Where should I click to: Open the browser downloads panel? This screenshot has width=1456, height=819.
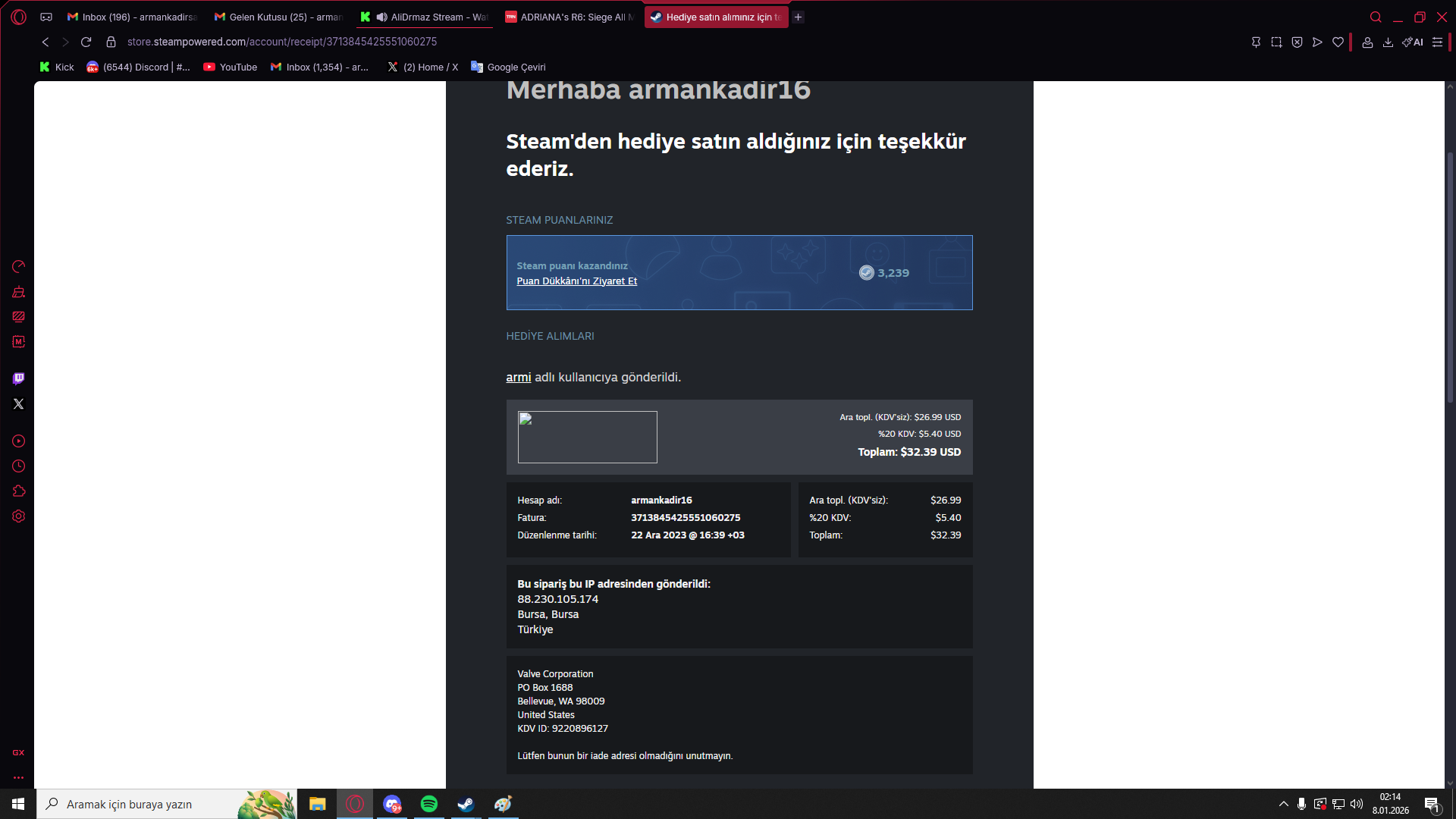pyautogui.click(x=1388, y=42)
